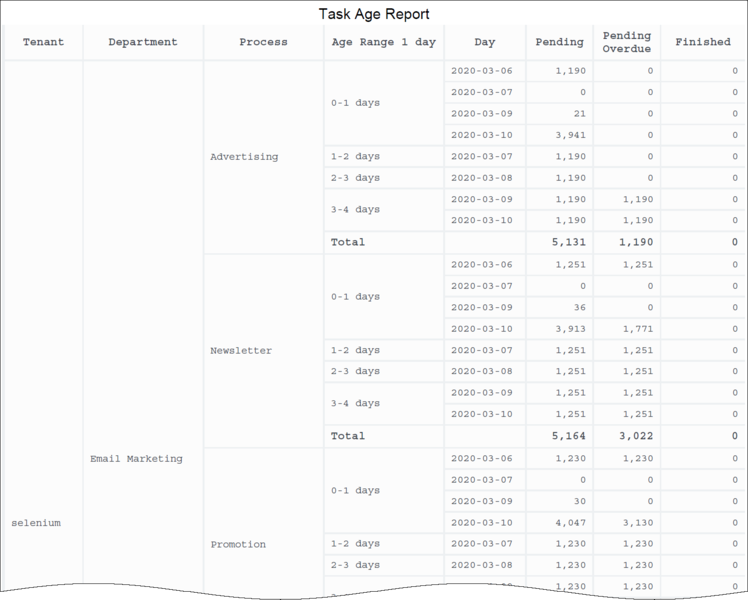Select the Department column header
This screenshot has width=748, height=600.
point(143,42)
